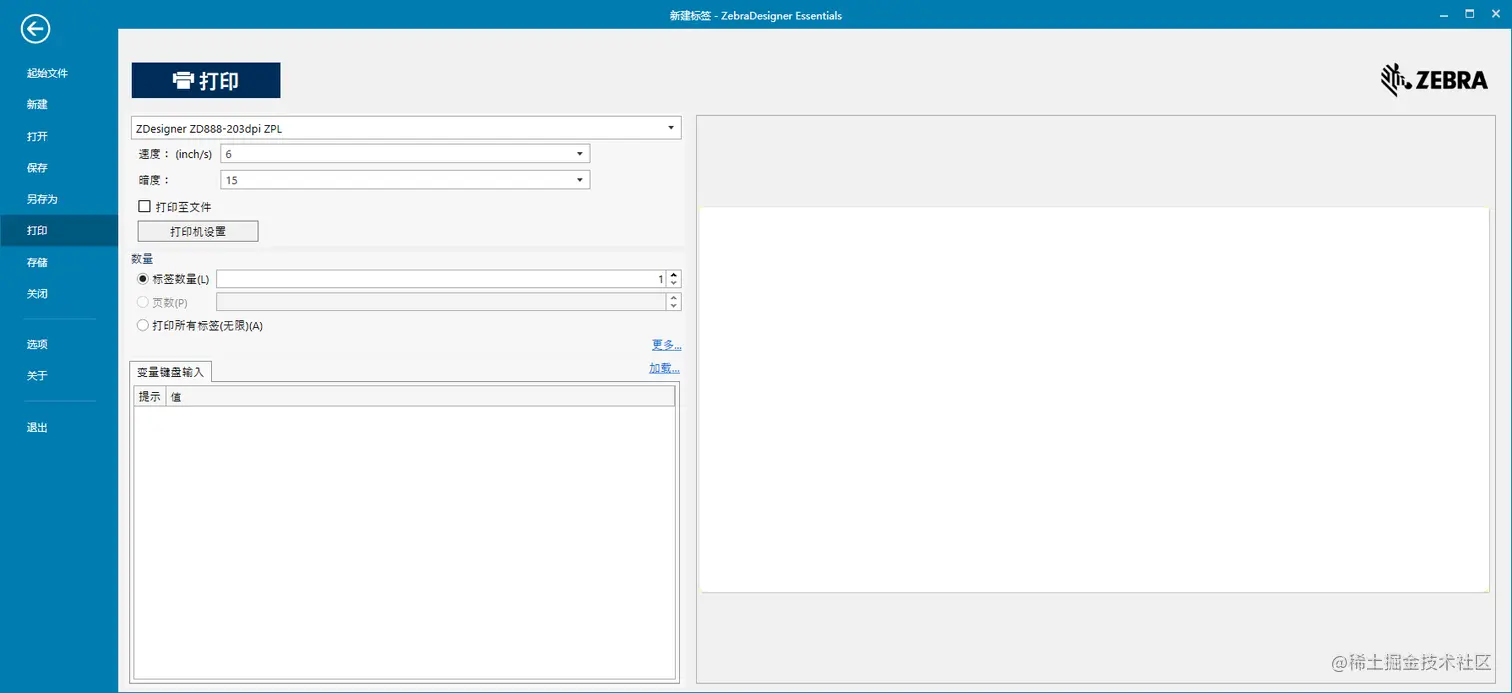Click the 标签数量 quantity input field
1512x693 pixels.
tap(441, 279)
